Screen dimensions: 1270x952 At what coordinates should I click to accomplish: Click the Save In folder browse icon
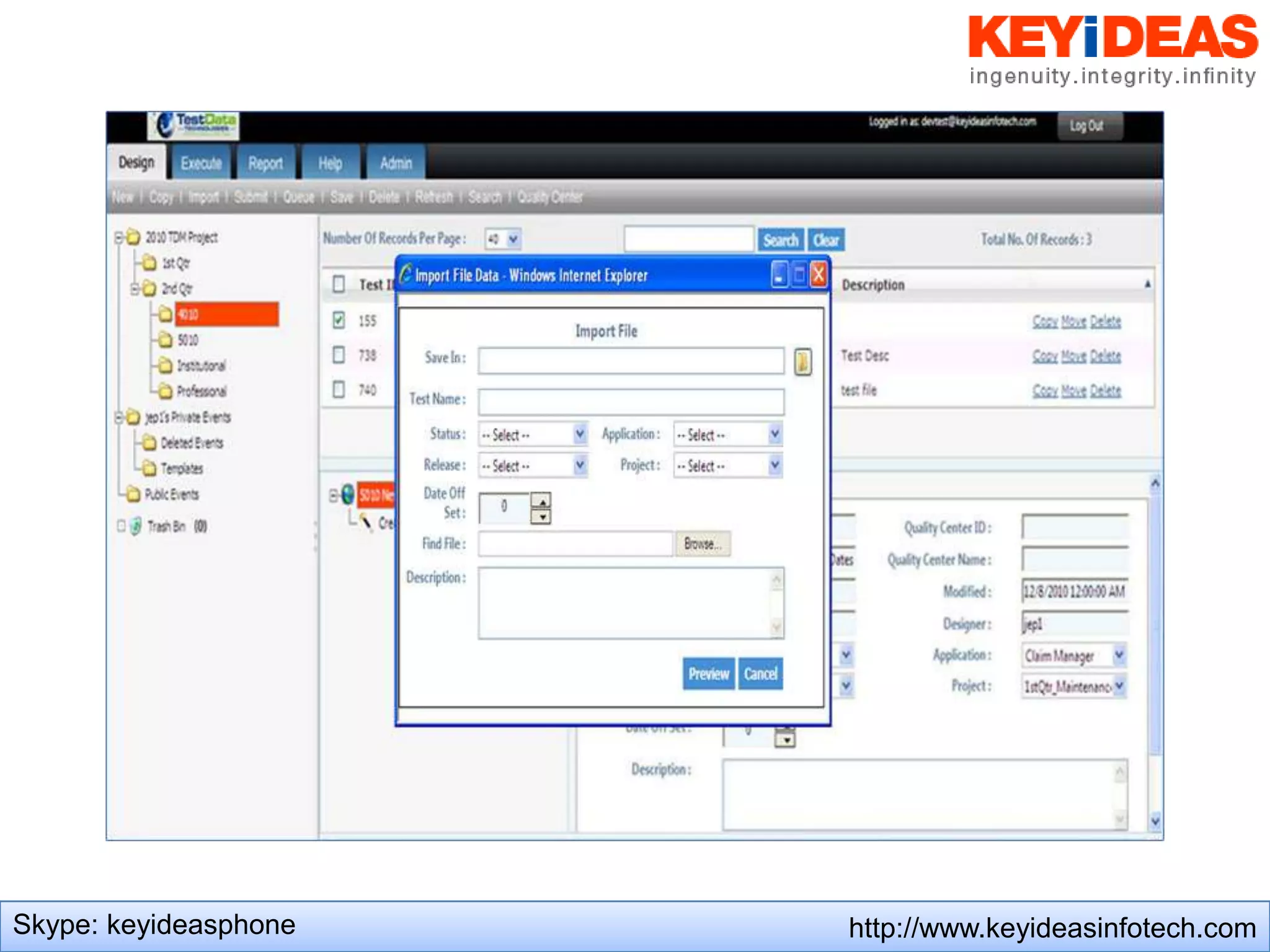click(x=802, y=361)
